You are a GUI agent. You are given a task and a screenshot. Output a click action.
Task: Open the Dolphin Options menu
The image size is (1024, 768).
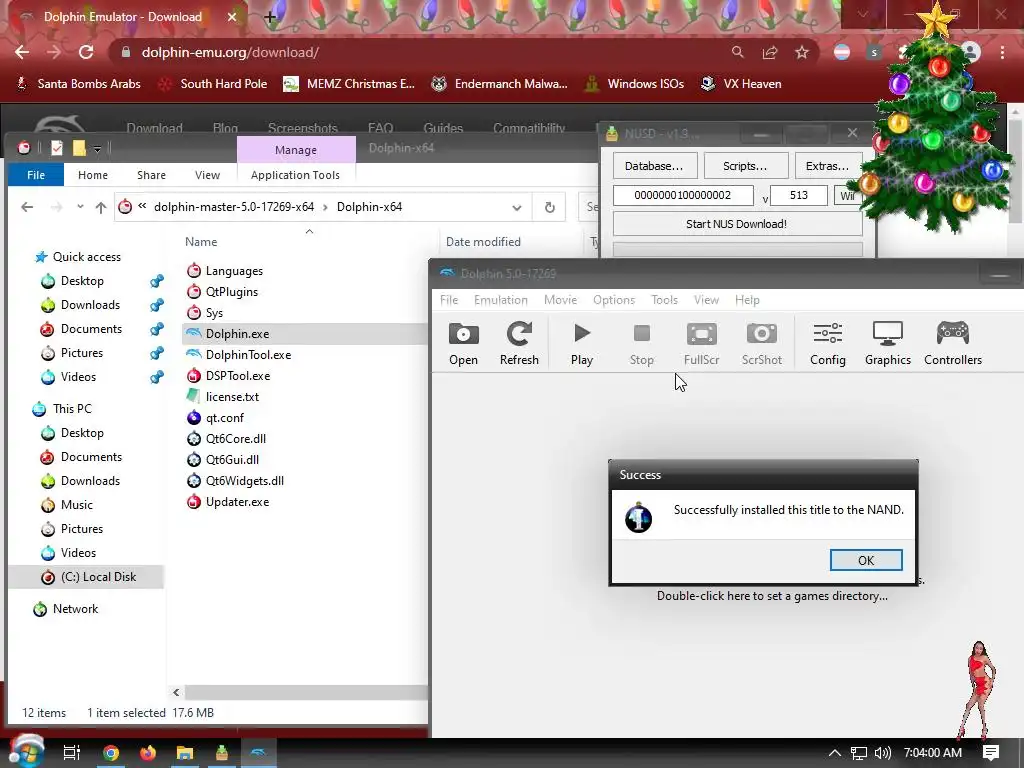click(614, 300)
